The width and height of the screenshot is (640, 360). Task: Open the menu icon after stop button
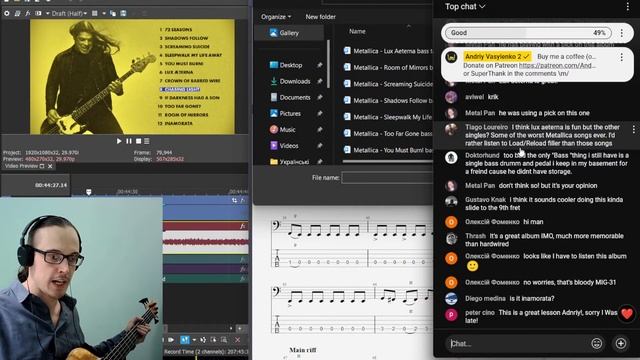(147, 141)
